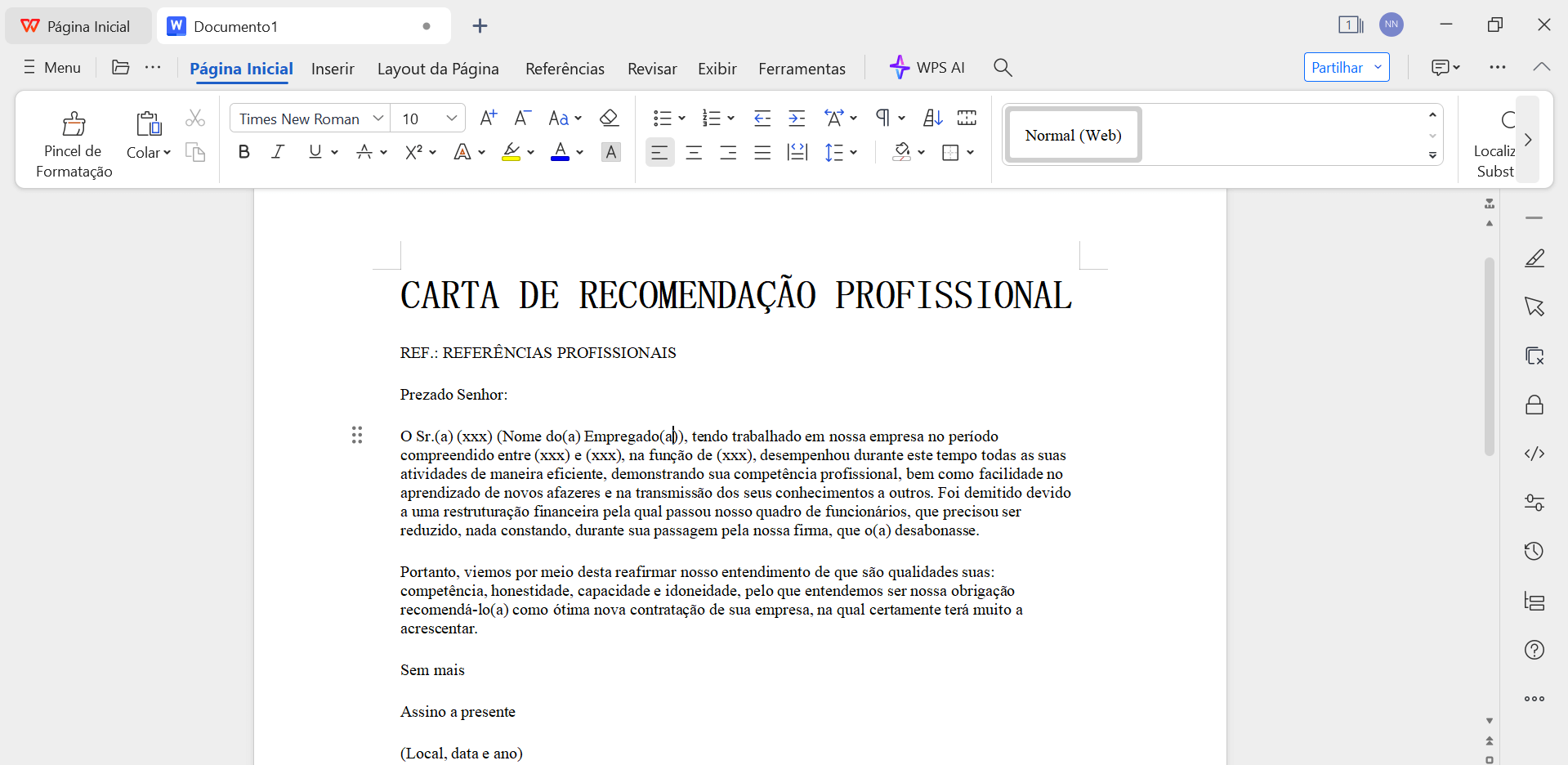Open borders dropdown arrow
Screen dimensions: 1568x765
point(970,152)
